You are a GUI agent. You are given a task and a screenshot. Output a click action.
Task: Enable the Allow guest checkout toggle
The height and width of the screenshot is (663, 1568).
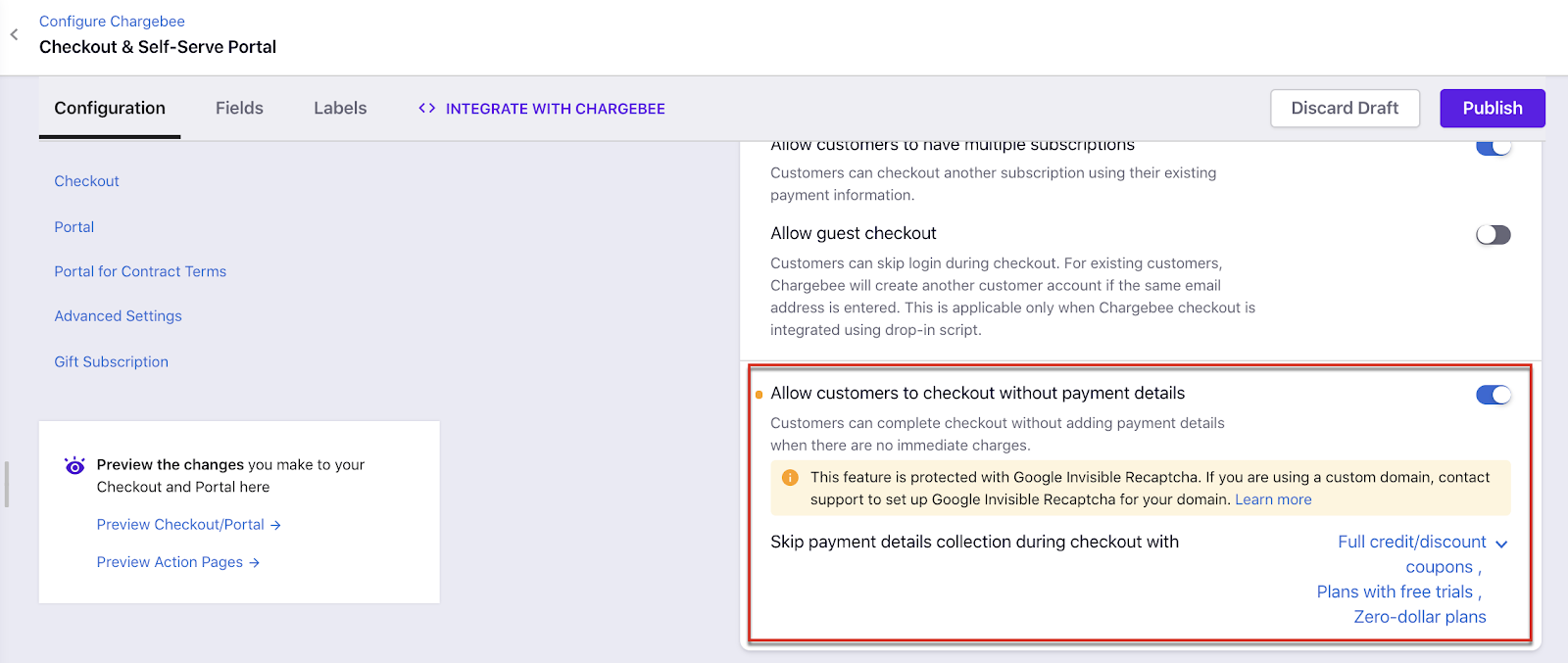point(1494,235)
